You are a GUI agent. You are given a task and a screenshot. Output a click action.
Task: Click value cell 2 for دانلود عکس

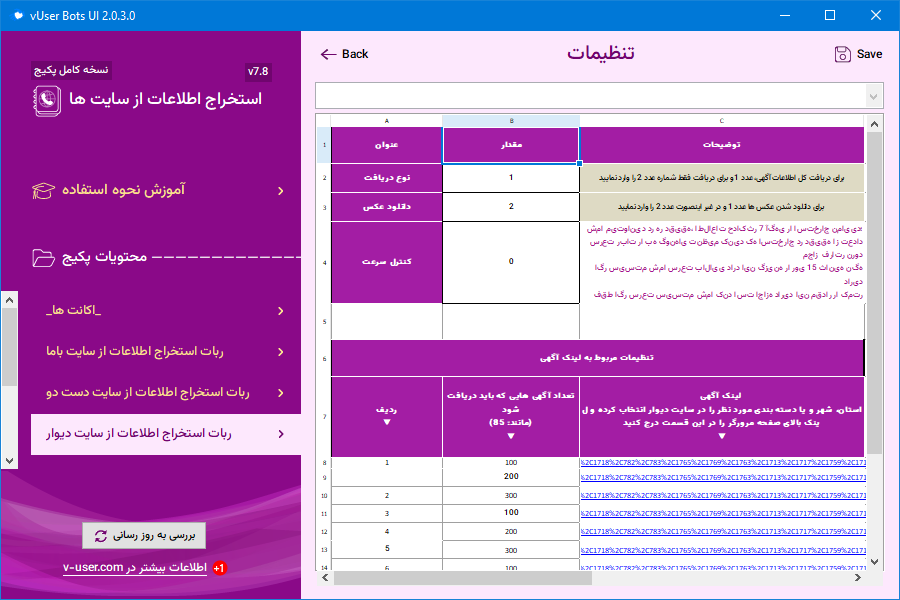[511, 207]
